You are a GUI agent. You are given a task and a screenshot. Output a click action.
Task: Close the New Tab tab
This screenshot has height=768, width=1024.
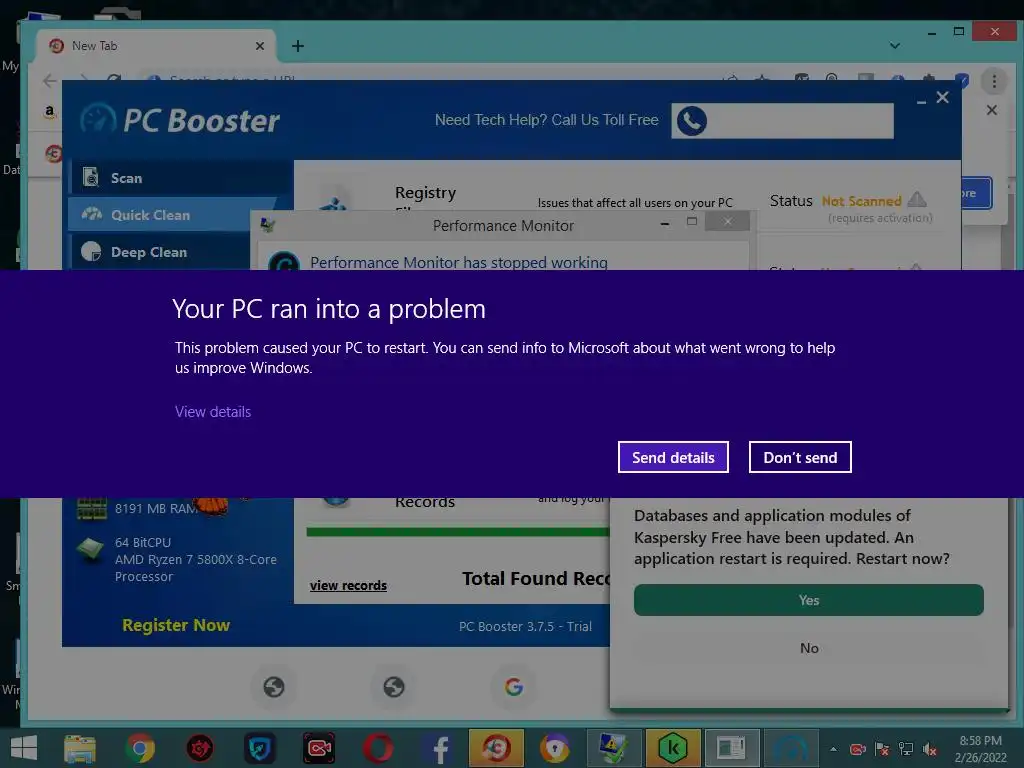[260, 46]
